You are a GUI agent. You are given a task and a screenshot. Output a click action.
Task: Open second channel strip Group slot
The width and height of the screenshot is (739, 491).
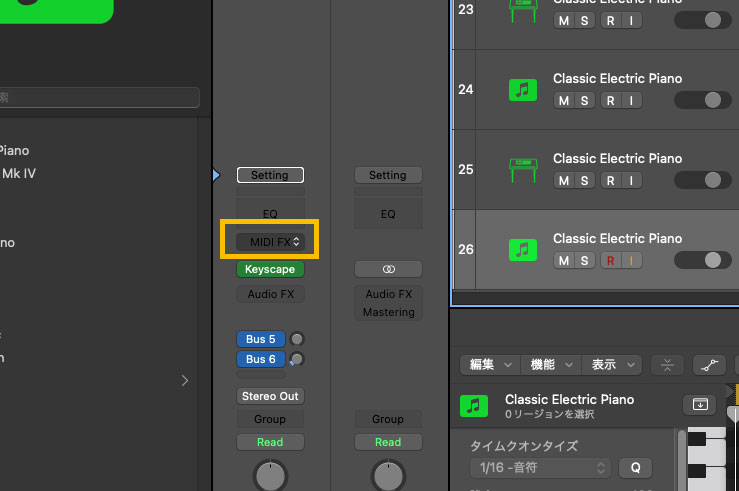coord(388,419)
